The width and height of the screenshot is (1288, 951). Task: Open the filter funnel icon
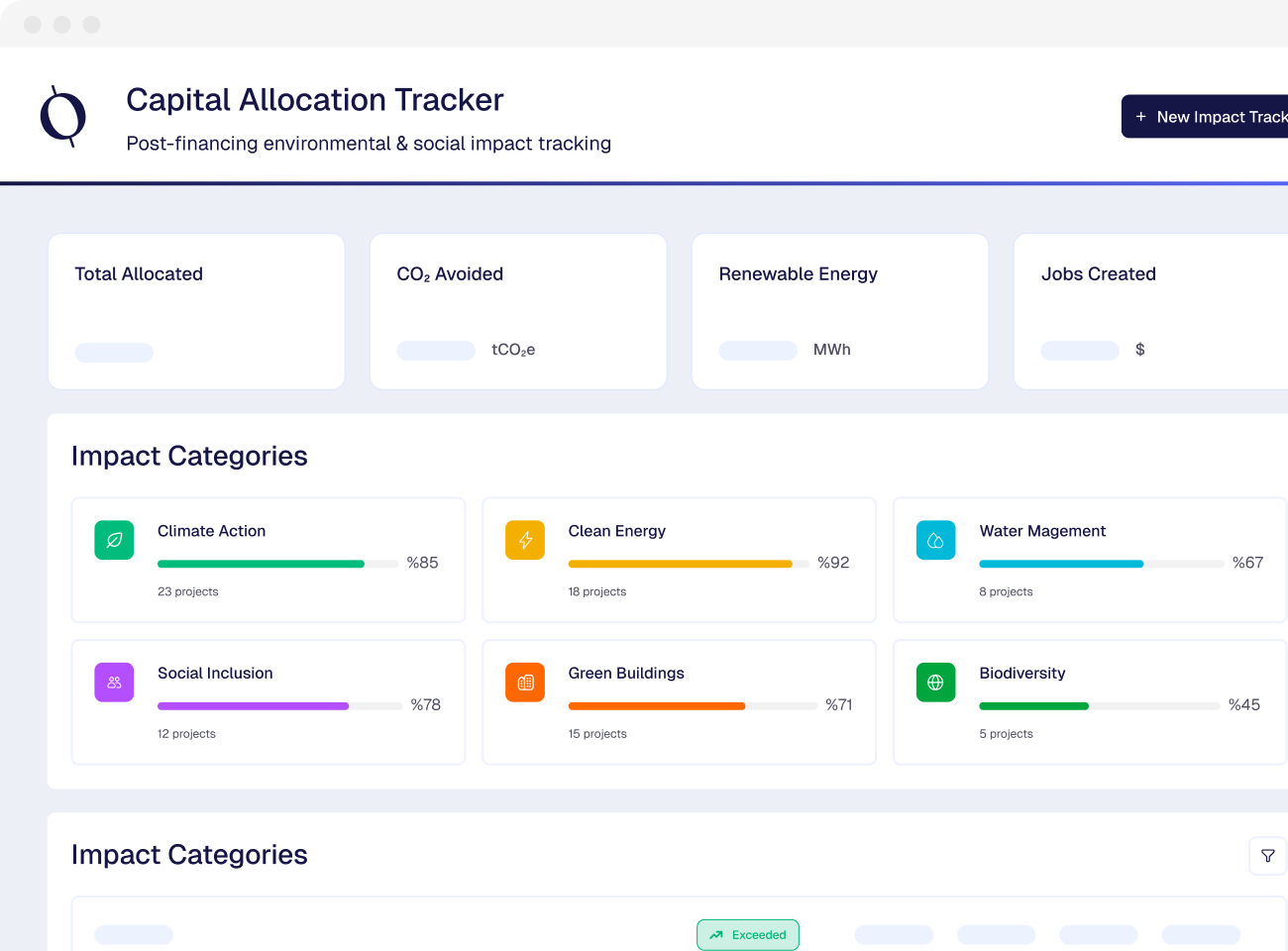point(1267,856)
